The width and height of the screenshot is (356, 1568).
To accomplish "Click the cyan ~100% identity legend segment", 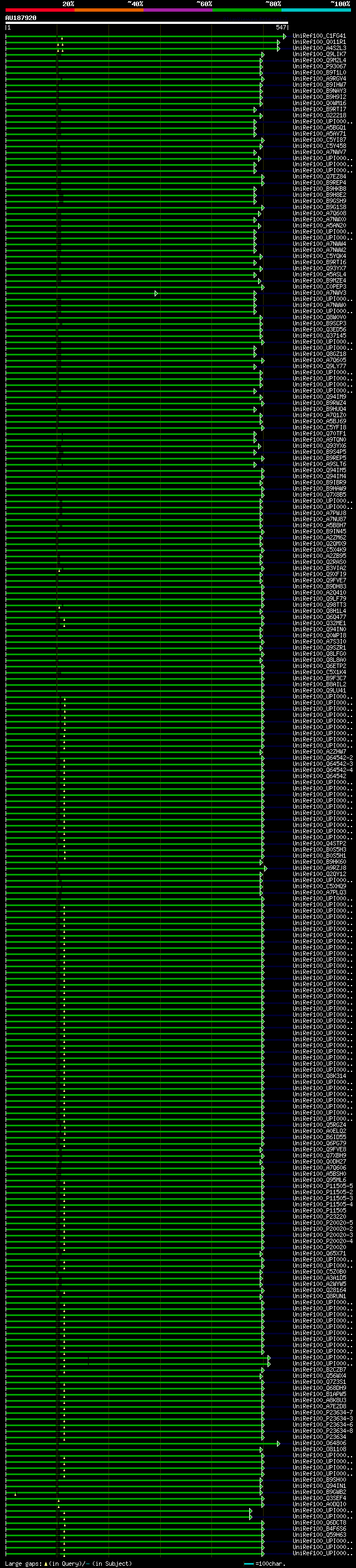I will [316, 10].
